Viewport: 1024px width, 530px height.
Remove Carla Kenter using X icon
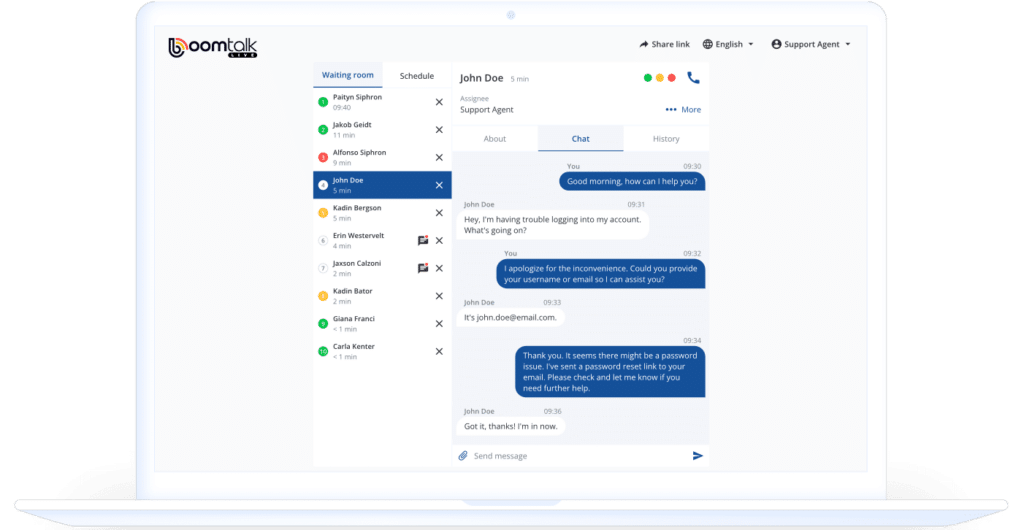coord(439,351)
